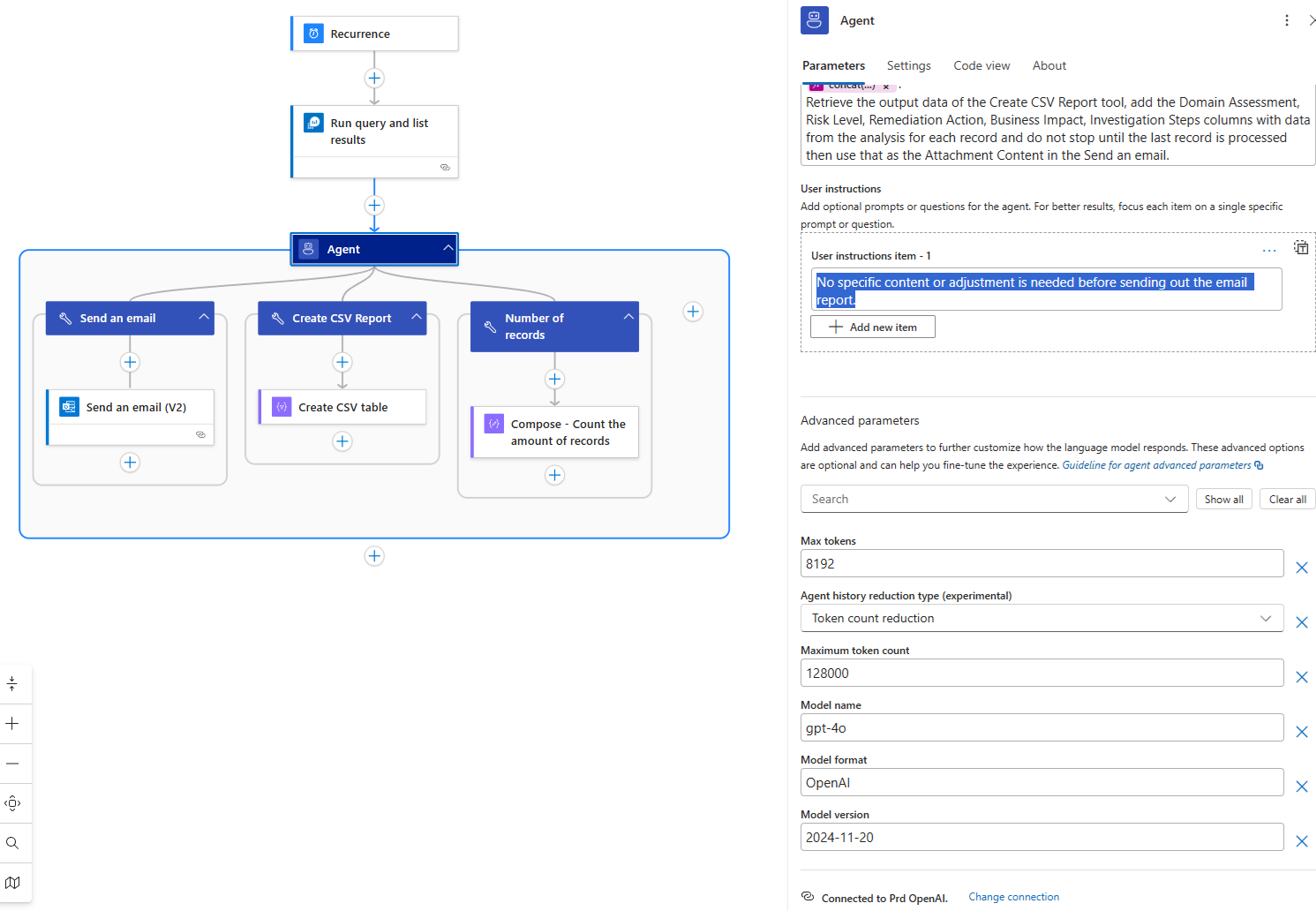1316x911 pixels.
Task: Collapse the Send an email tool branch
Action: tap(204, 318)
